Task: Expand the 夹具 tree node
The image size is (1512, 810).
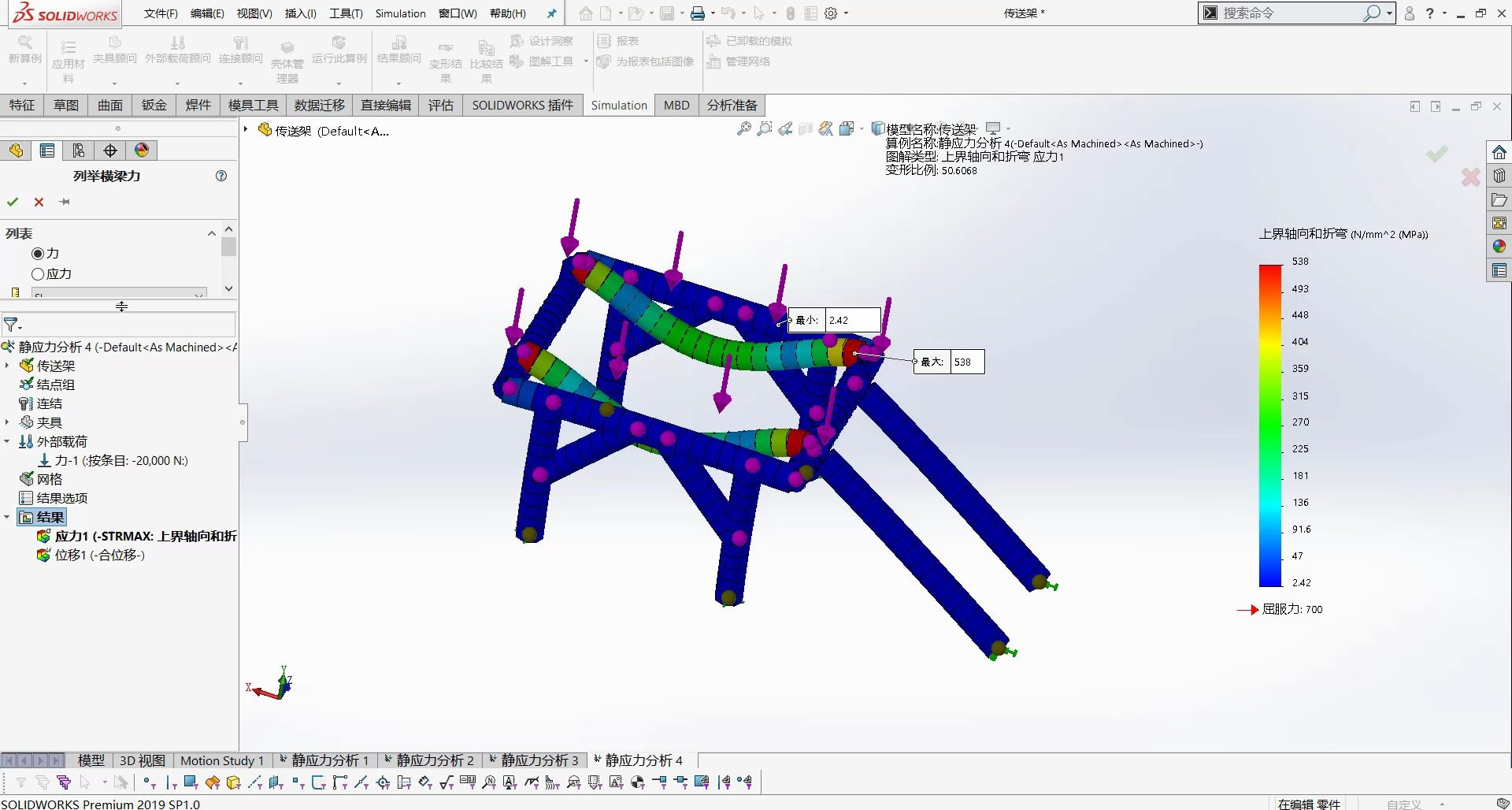Action: point(7,422)
